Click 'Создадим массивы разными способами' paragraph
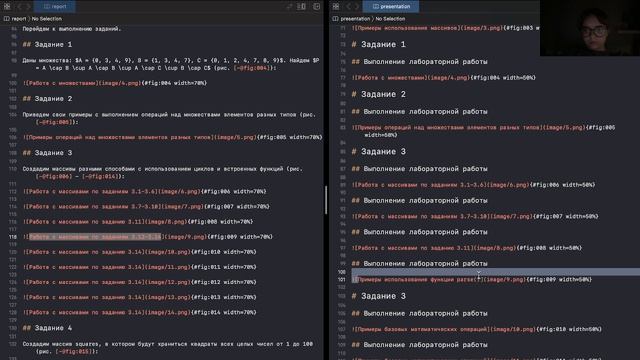 [x=162, y=173]
